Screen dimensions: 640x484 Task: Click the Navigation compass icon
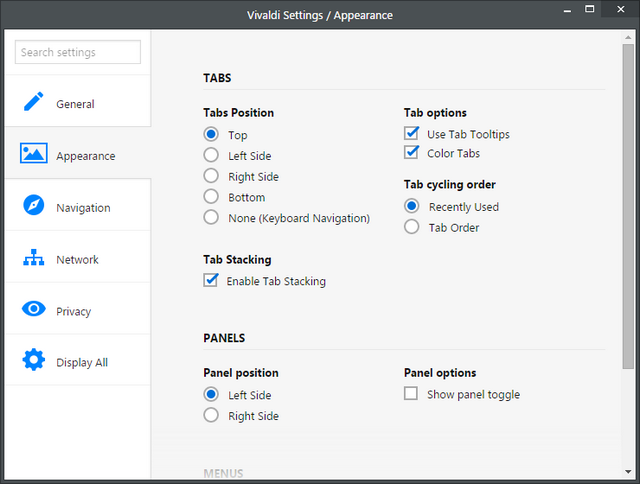click(x=33, y=205)
